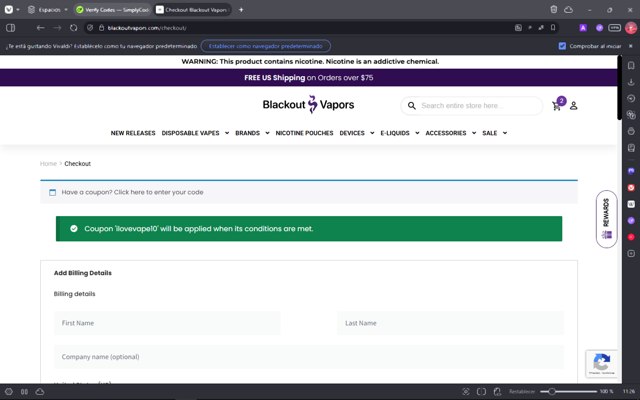Open the DISPOSABLE VAPES menu label
This screenshot has width=640, height=400.
coord(191,133)
